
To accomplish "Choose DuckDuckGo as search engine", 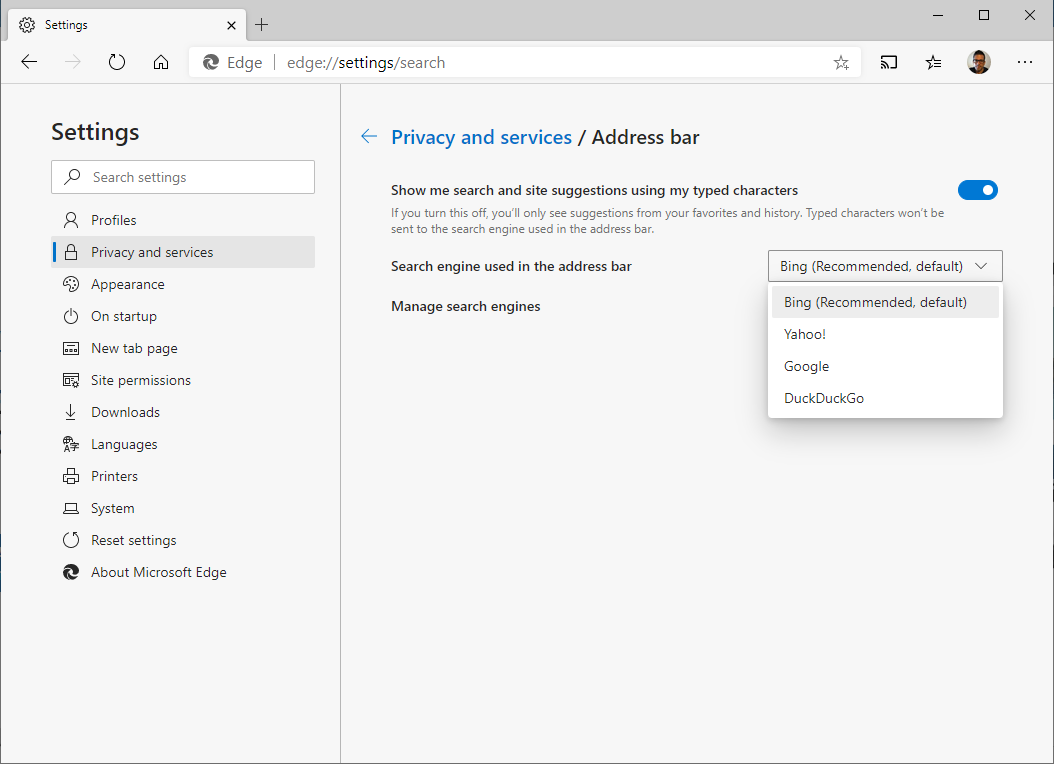I will point(885,398).
